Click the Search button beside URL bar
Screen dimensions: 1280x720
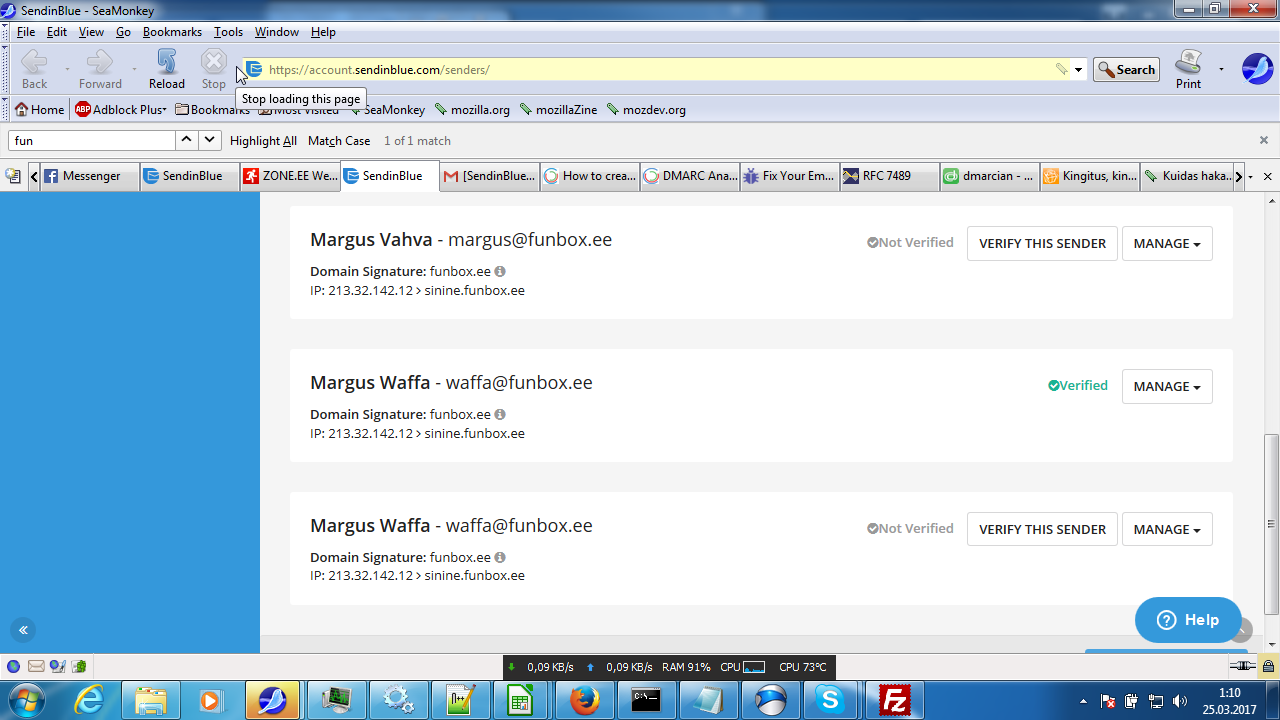click(x=1126, y=70)
